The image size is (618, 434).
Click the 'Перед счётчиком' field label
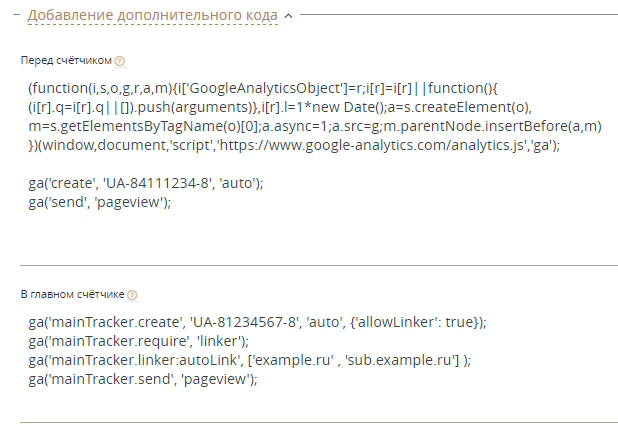tap(66, 60)
